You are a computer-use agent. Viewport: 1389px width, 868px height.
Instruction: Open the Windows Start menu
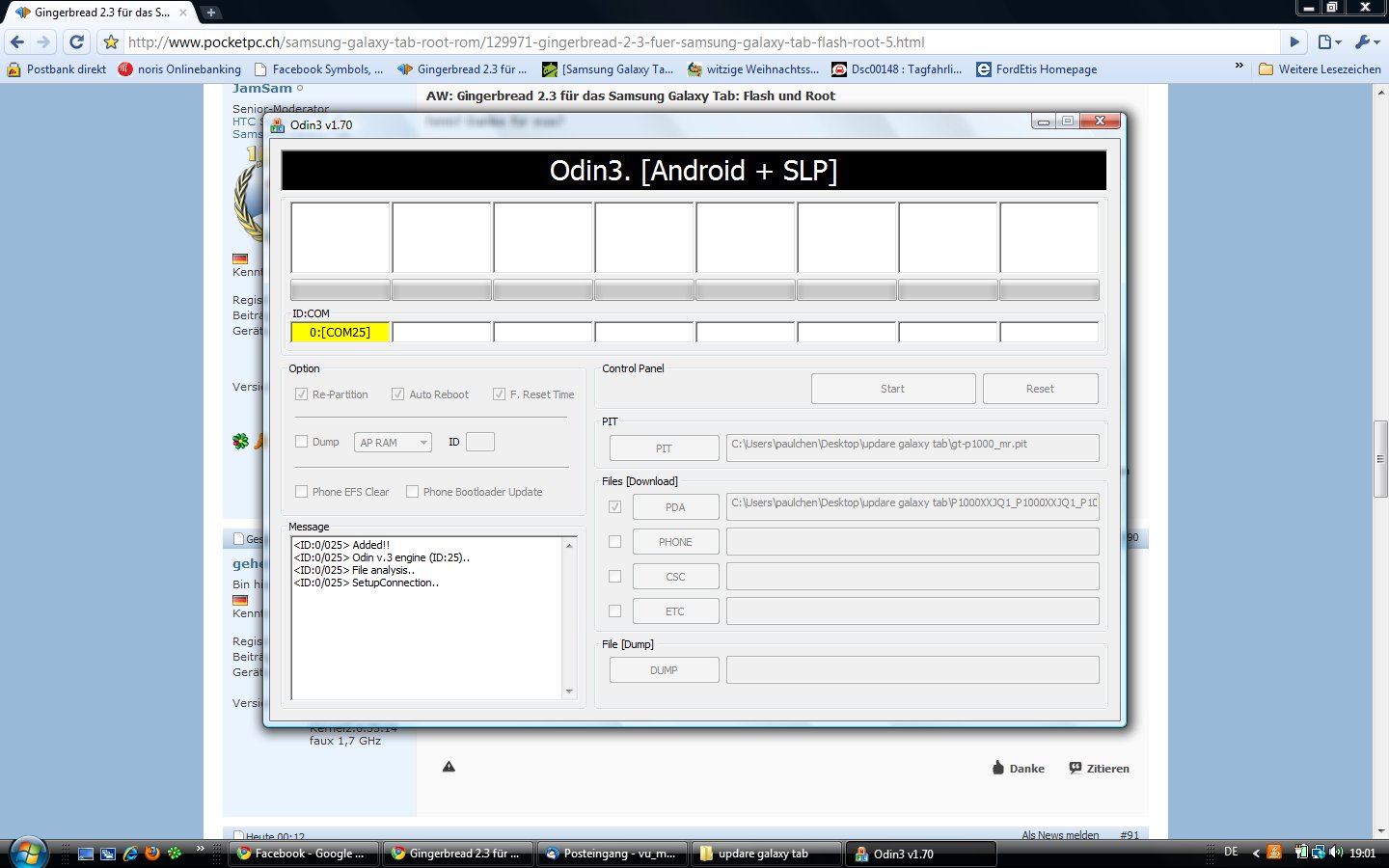[x=27, y=853]
